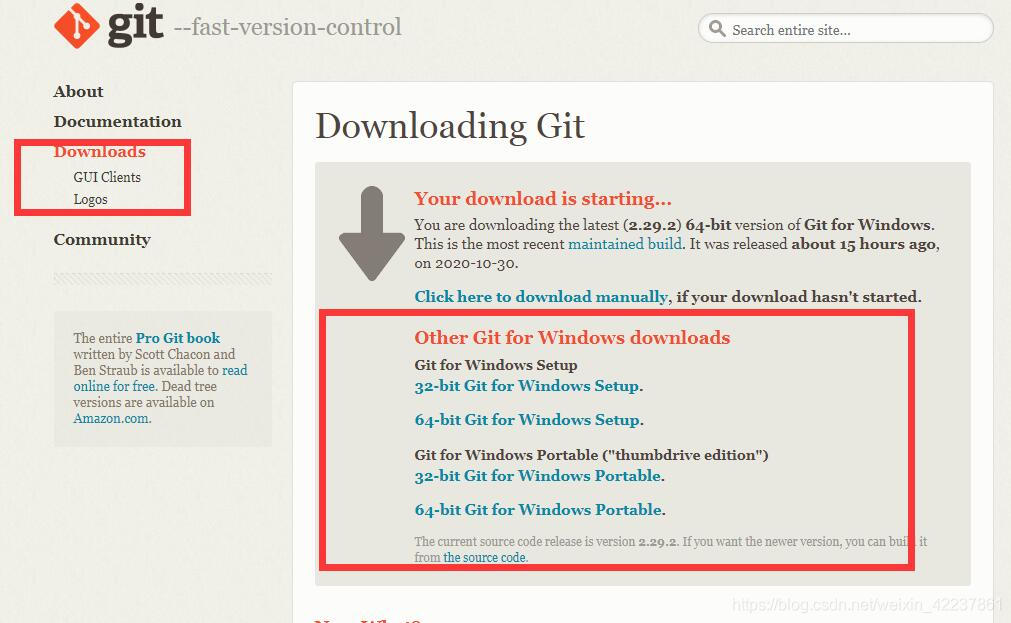Viewport: 1011px width, 623px height.
Task: Visit the Amazon.com link
Action: pos(112,419)
